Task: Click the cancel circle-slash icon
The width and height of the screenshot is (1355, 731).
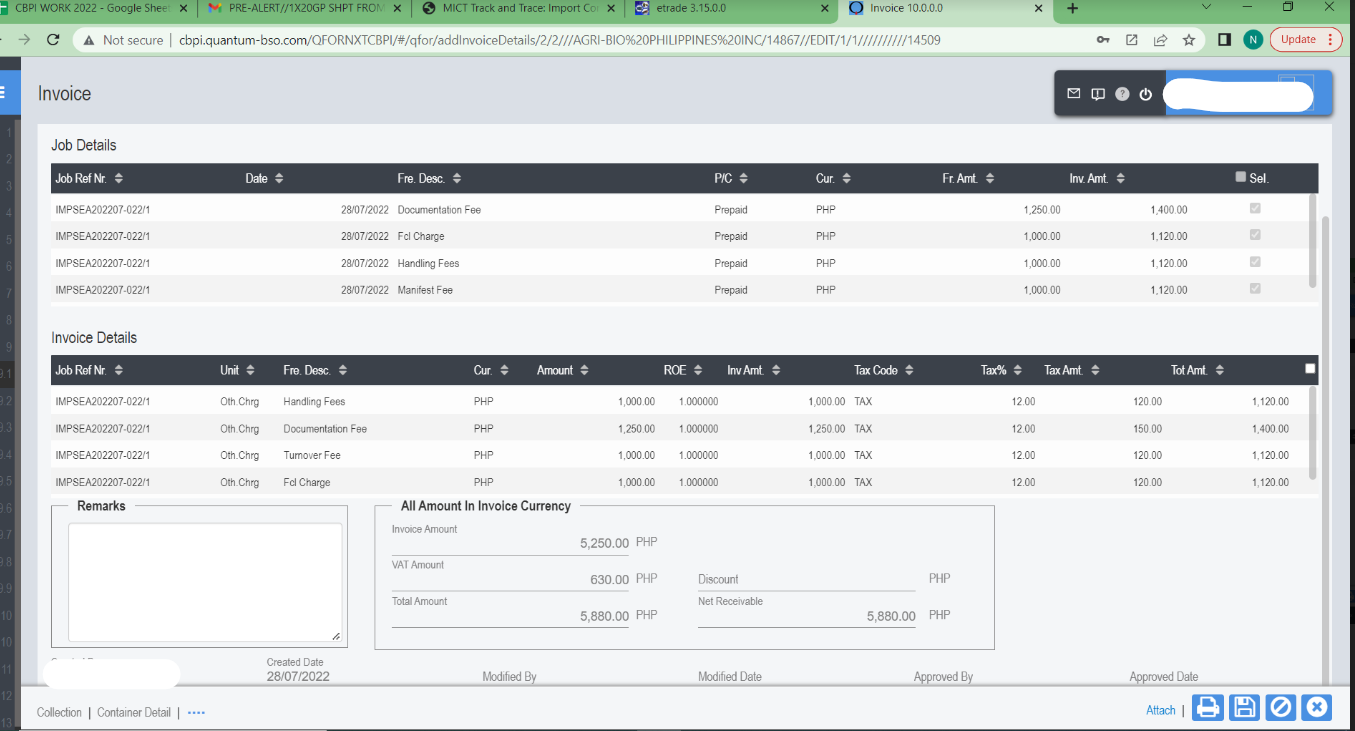Action: [1280, 708]
